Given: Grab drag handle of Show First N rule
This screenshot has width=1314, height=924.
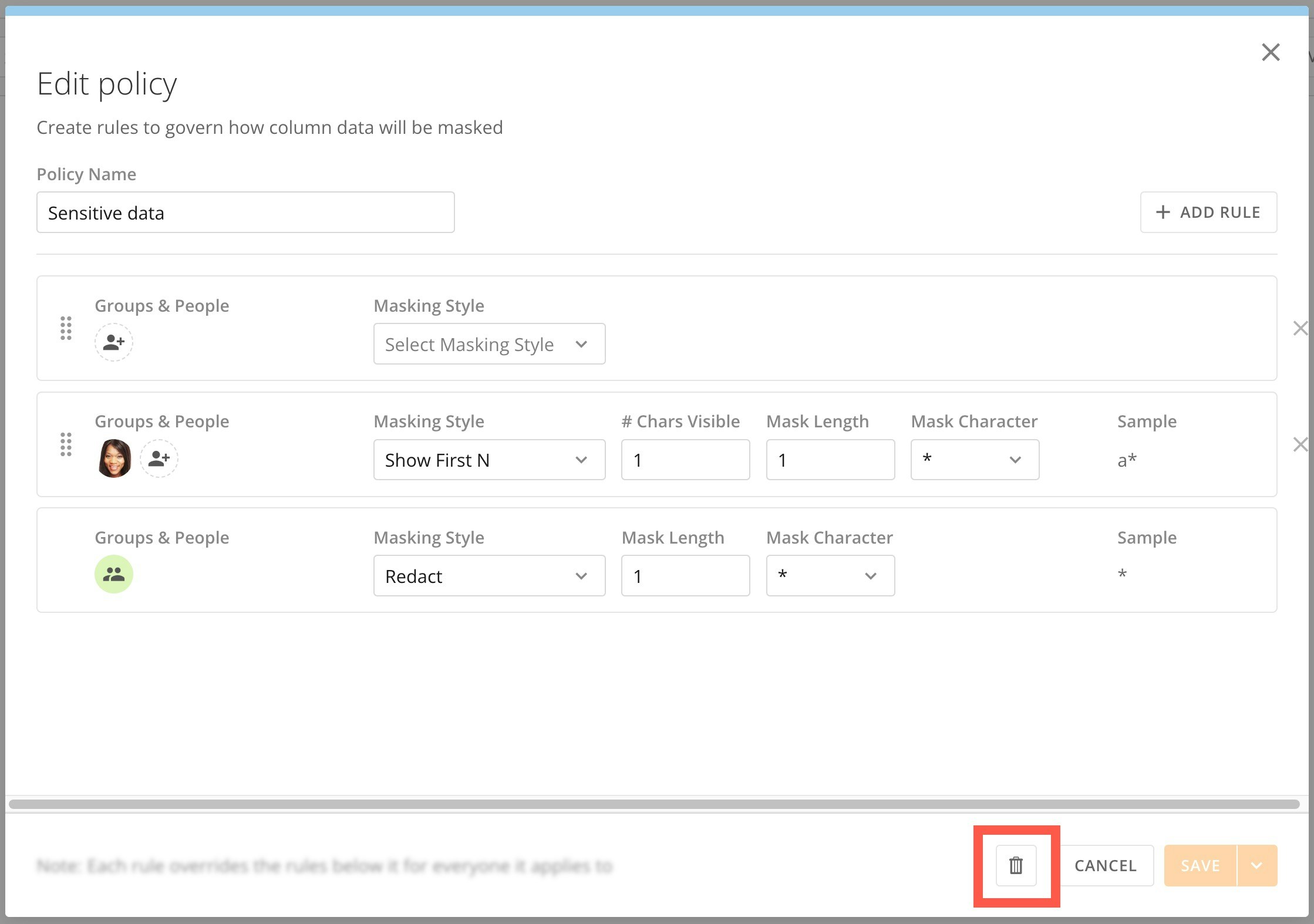Looking at the screenshot, I should pyautogui.click(x=66, y=444).
